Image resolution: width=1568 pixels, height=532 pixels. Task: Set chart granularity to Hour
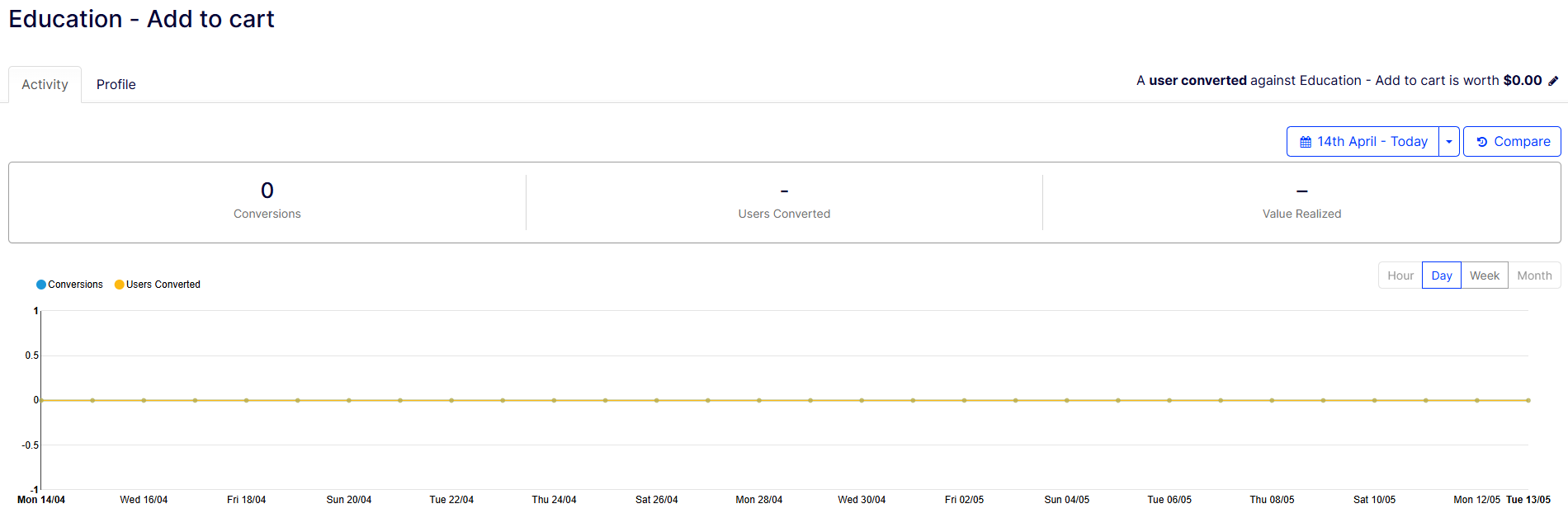click(1400, 275)
